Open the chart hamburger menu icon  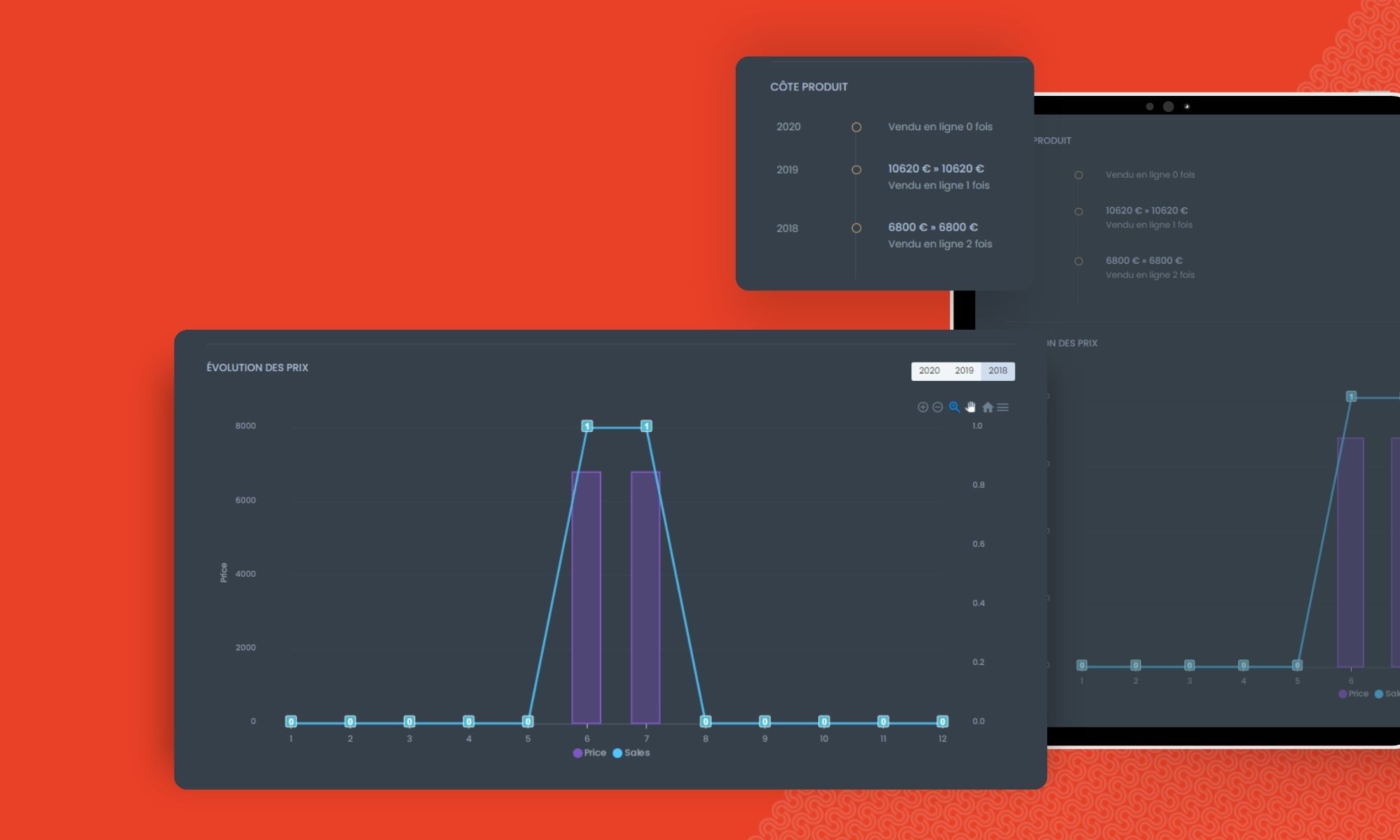[1003, 407]
